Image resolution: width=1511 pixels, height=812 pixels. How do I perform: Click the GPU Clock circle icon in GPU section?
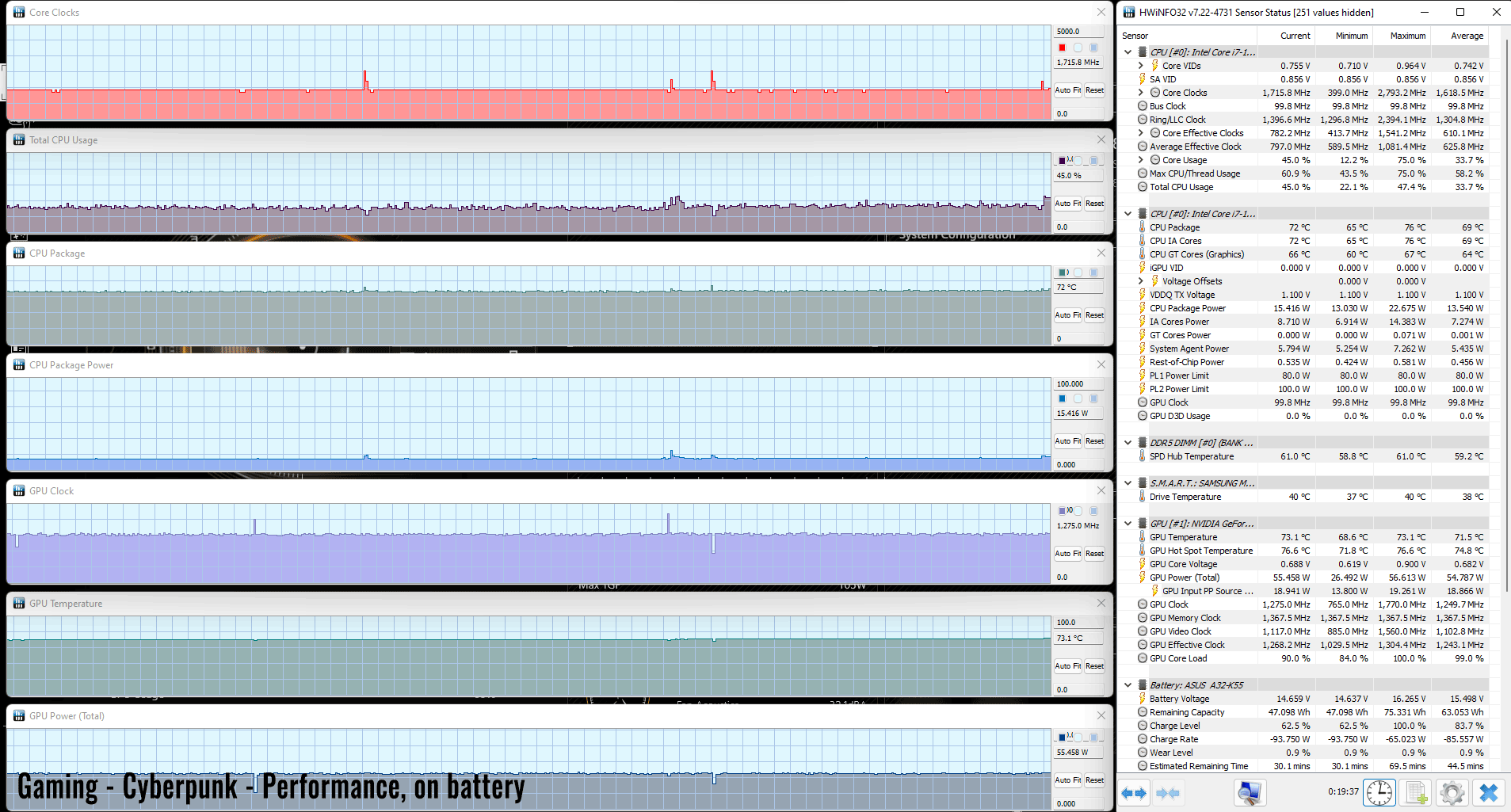tap(1143, 604)
